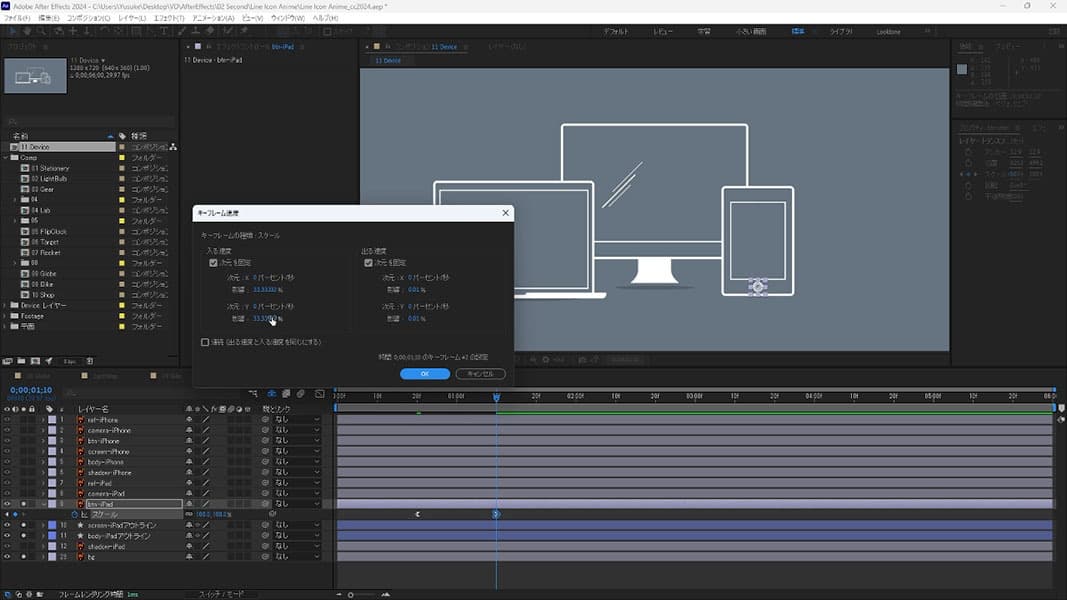
Task: Collapse the btn-iPad layer properties
Action: pos(43,504)
